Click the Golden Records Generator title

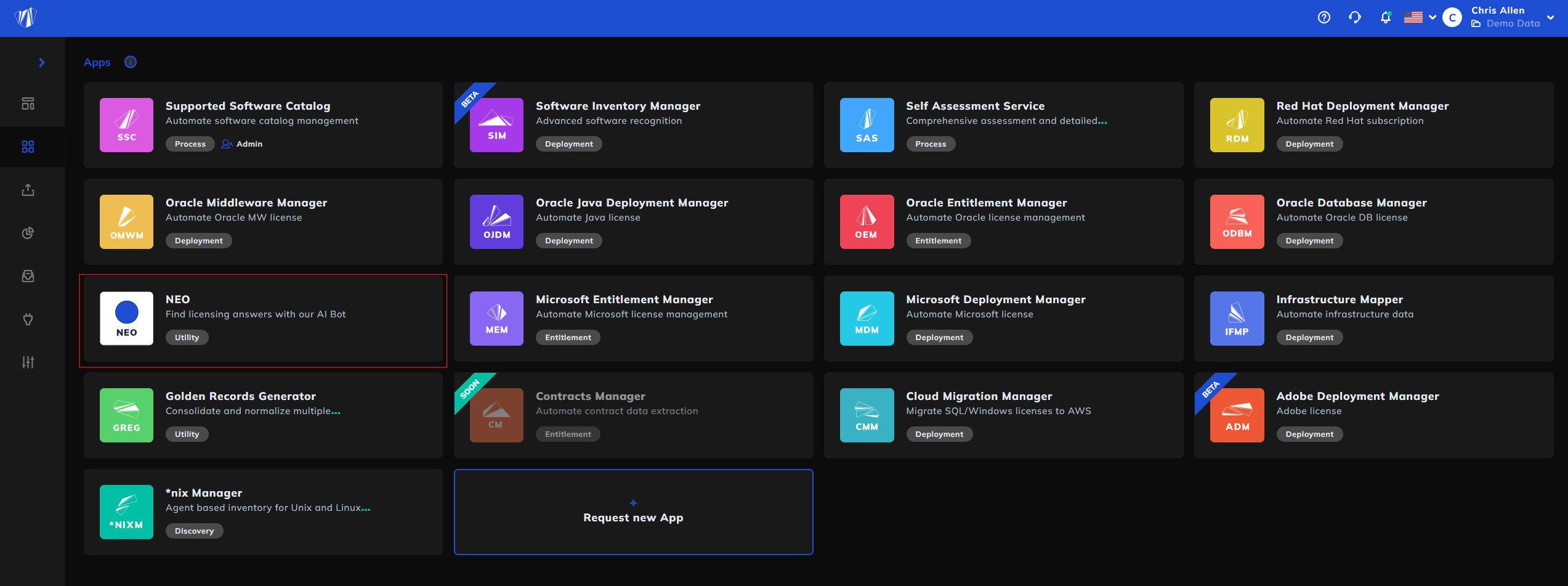(x=240, y=396)
